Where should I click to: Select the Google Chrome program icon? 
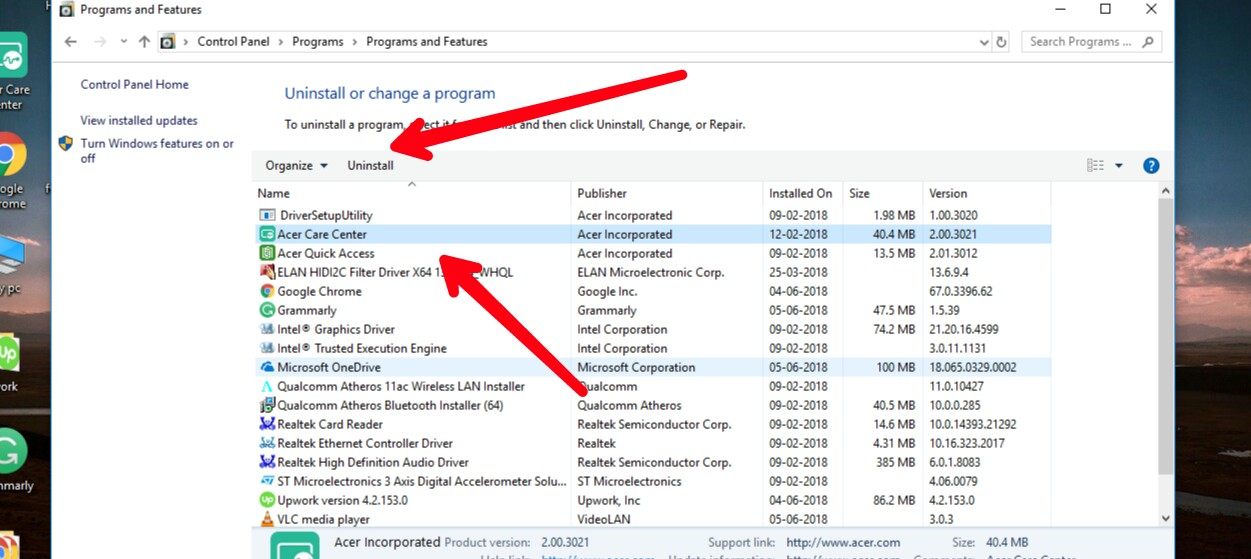267,291
